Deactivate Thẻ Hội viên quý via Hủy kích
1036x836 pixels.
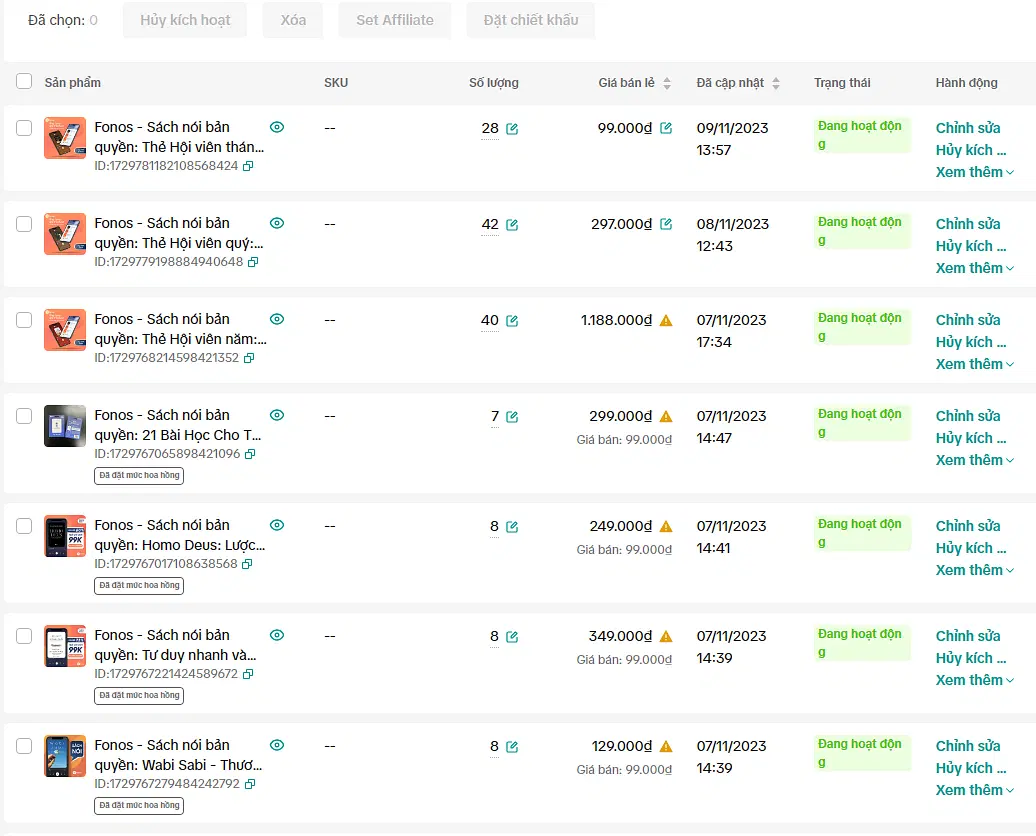971,246
